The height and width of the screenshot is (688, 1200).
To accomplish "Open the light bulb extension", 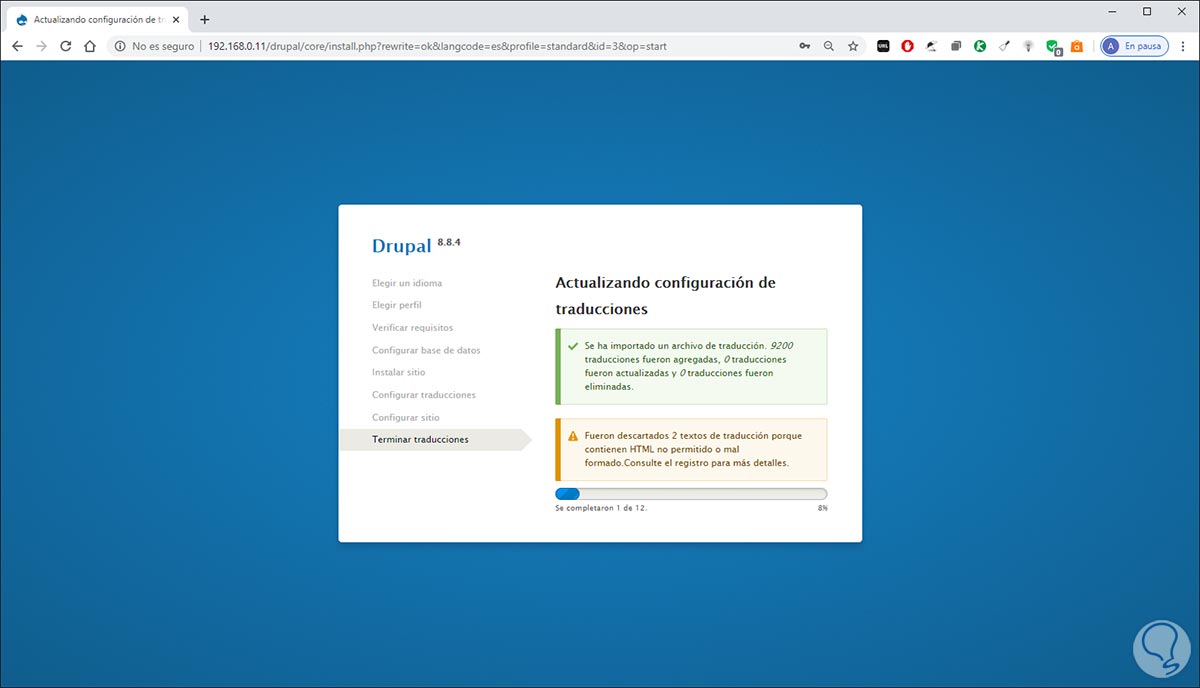I will (x=1028, y=46).
